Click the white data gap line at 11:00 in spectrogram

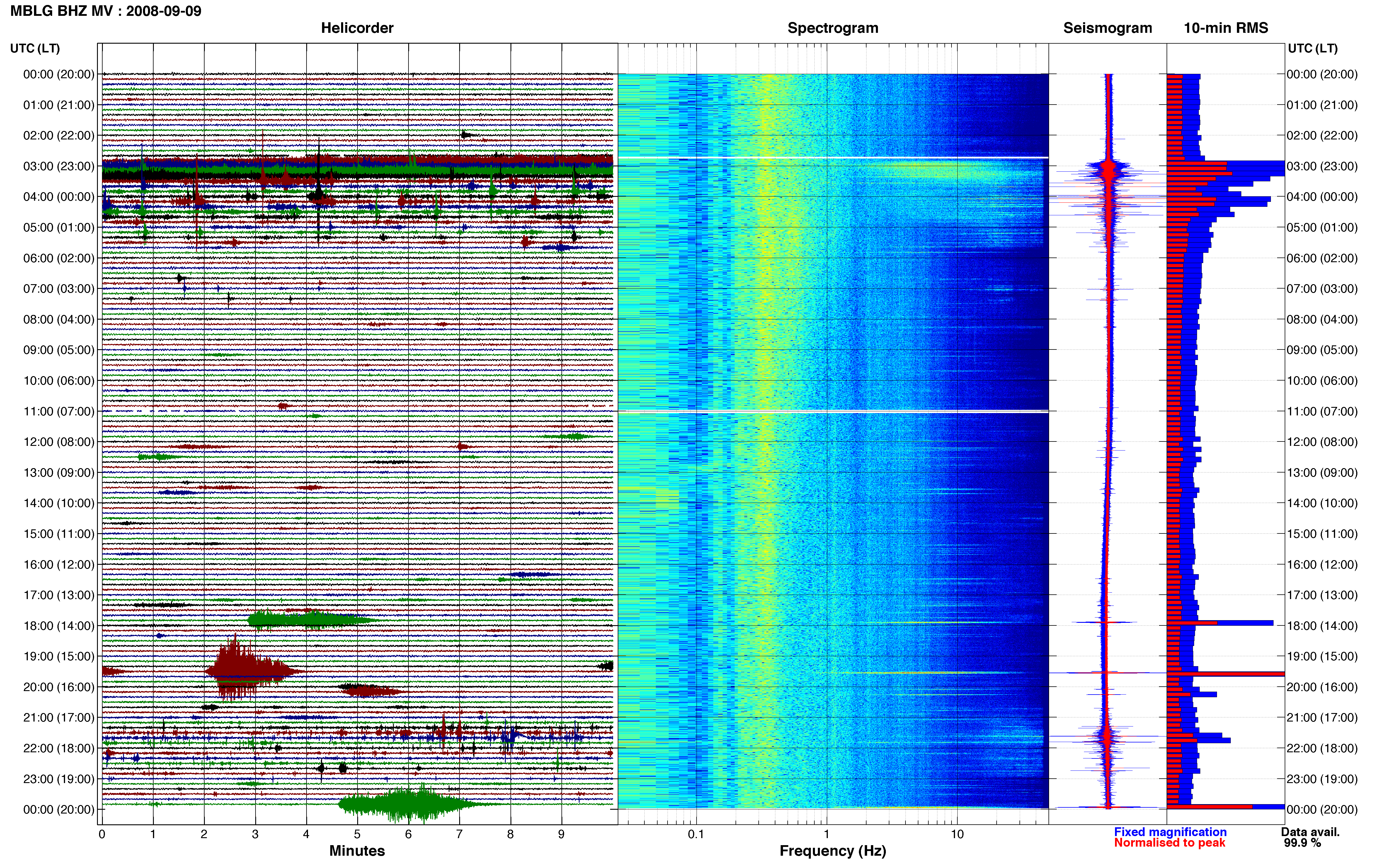[833, 412]
